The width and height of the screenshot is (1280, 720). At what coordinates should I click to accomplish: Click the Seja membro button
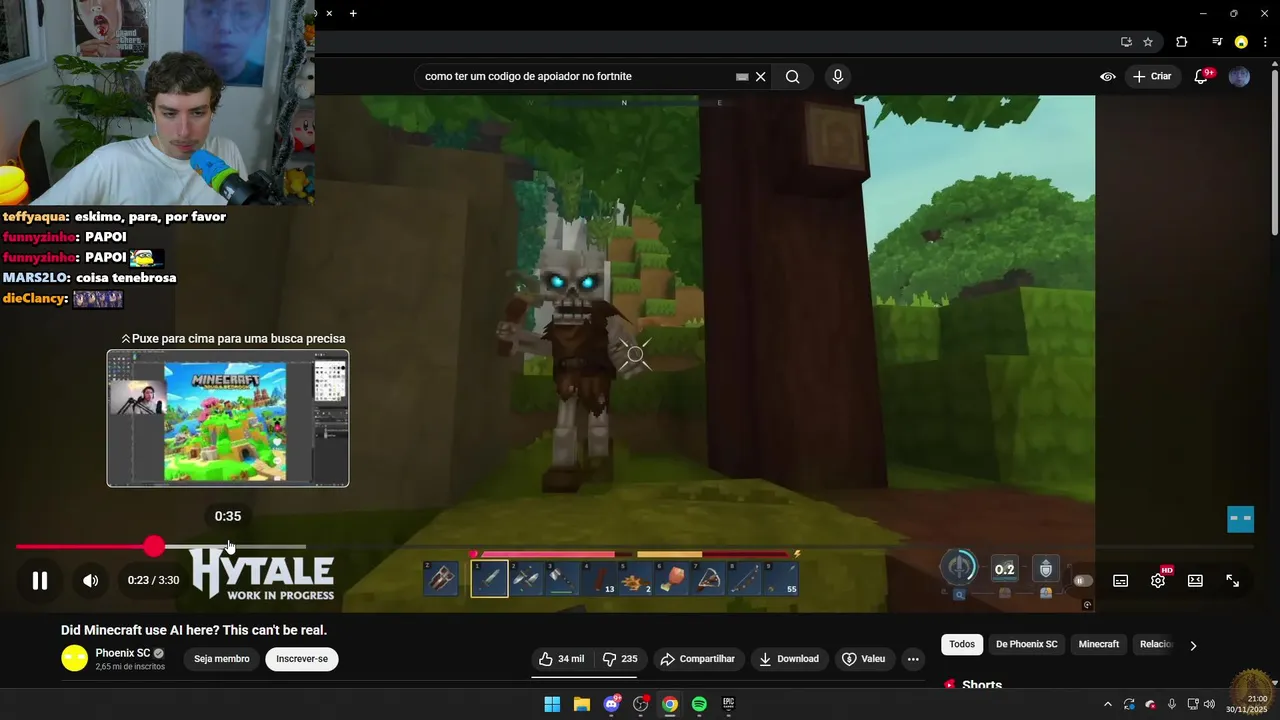[x=222, y=659]
